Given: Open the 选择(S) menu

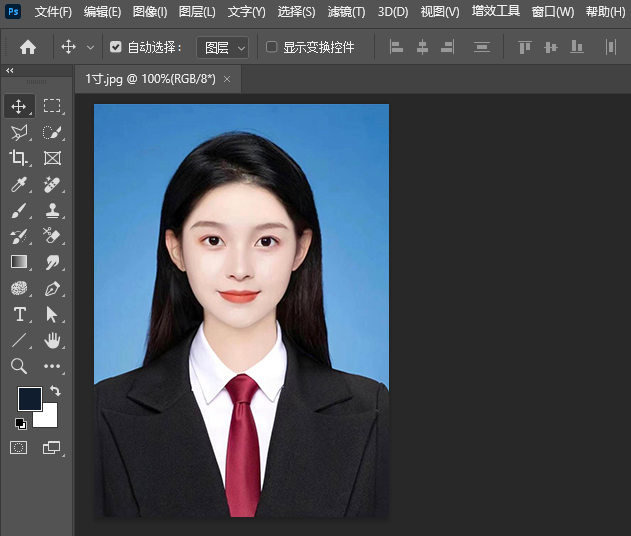Looking at the screenshot, I should [297, 12].
